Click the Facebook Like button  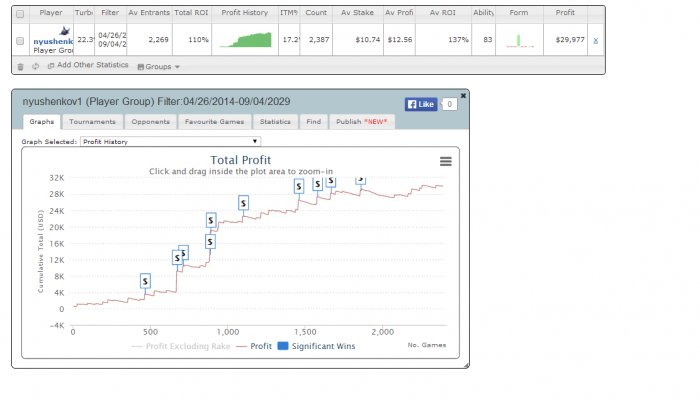(421, 104)
